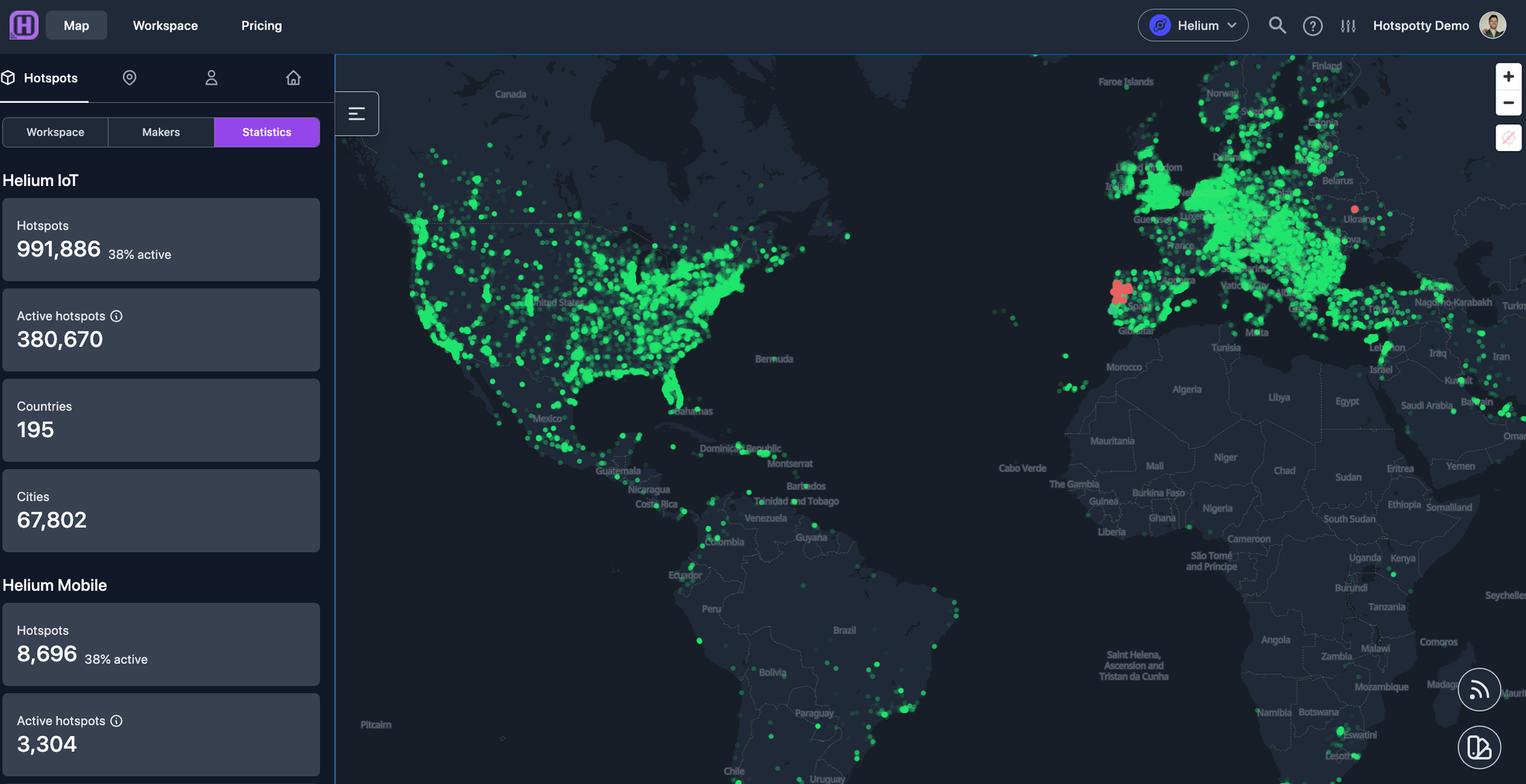Click the Mauritania label on the map
Image resolution: width=1526 pixels, height=784 pixels.
click(x=1112, y=442)
